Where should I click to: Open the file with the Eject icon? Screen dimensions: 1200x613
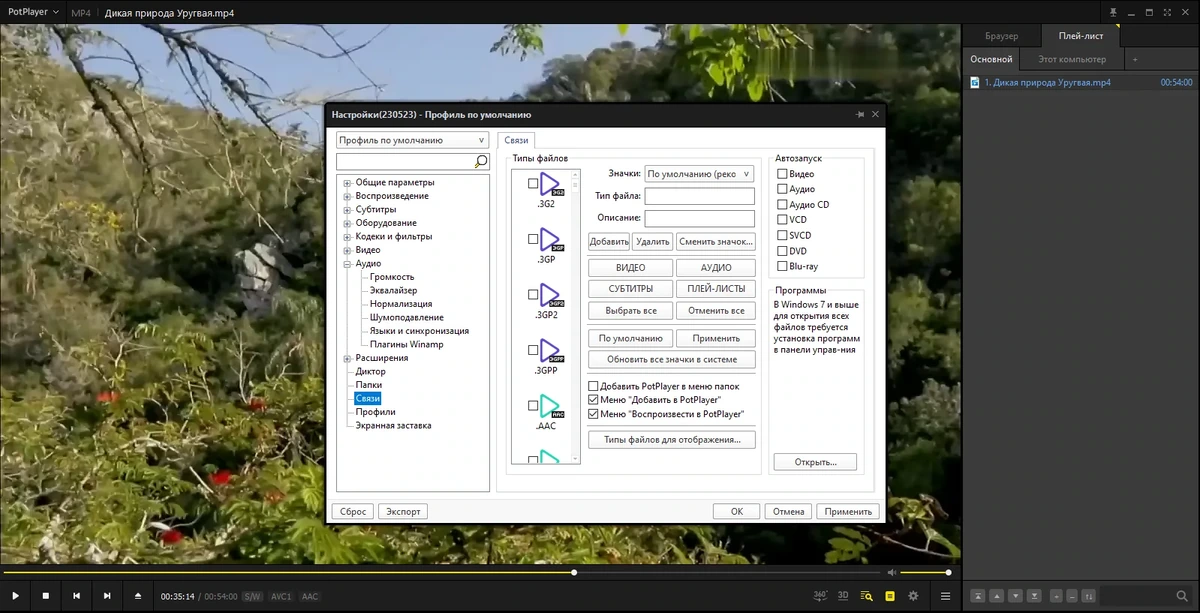point(138,596)
